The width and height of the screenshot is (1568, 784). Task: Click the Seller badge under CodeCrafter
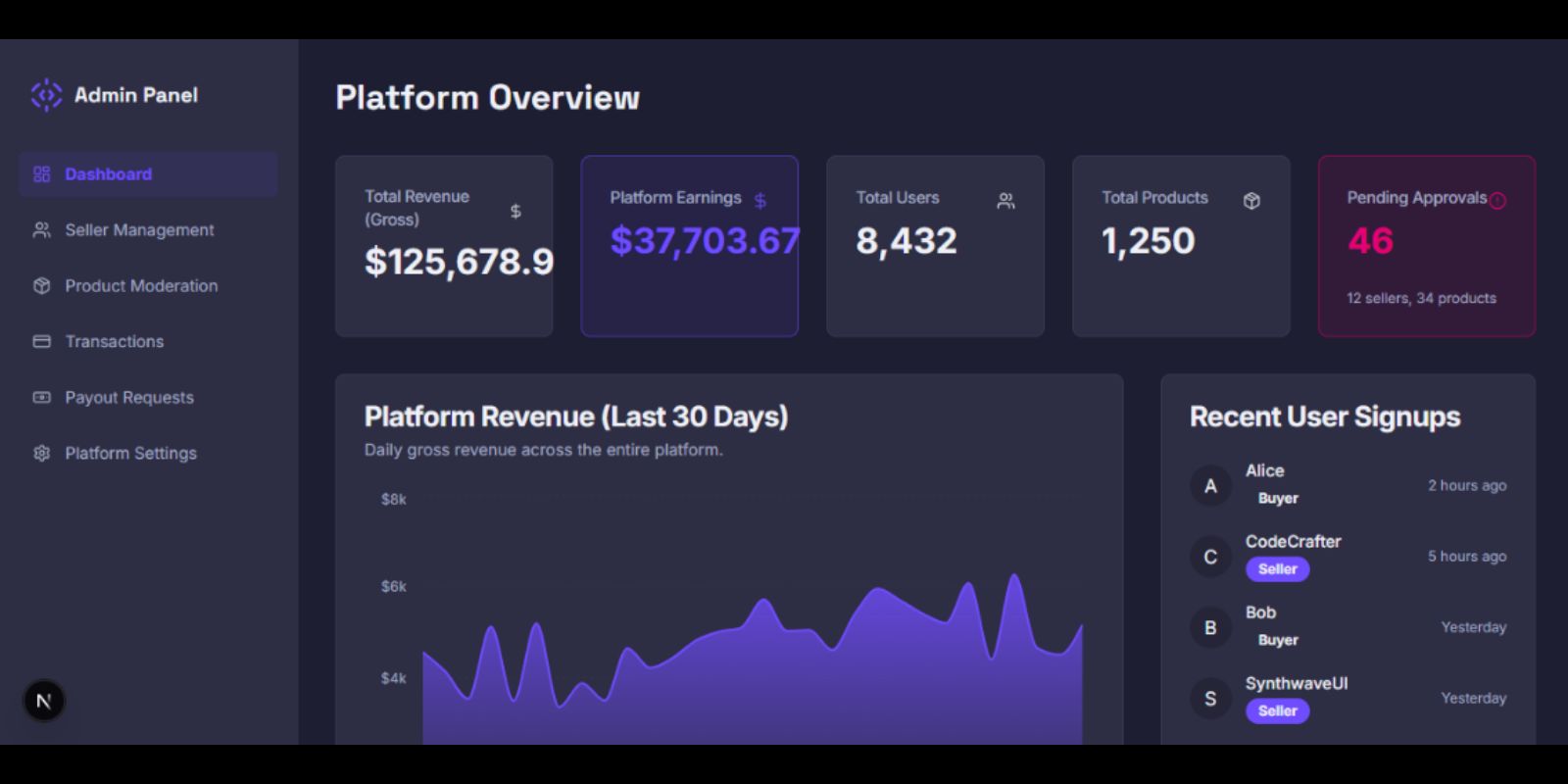point(1277,569)
